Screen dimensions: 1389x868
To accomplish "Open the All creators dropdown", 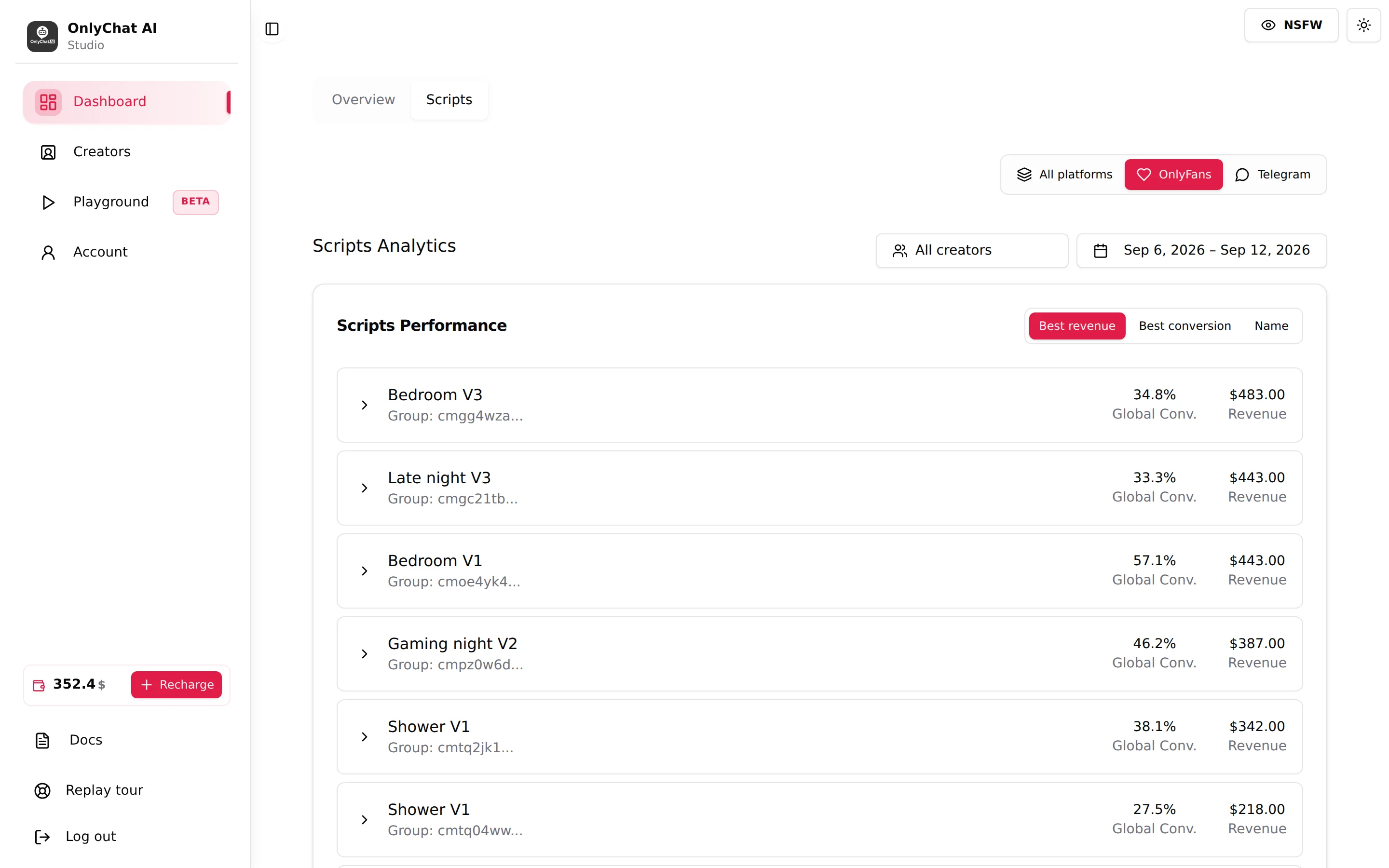I will pos(972,251).
